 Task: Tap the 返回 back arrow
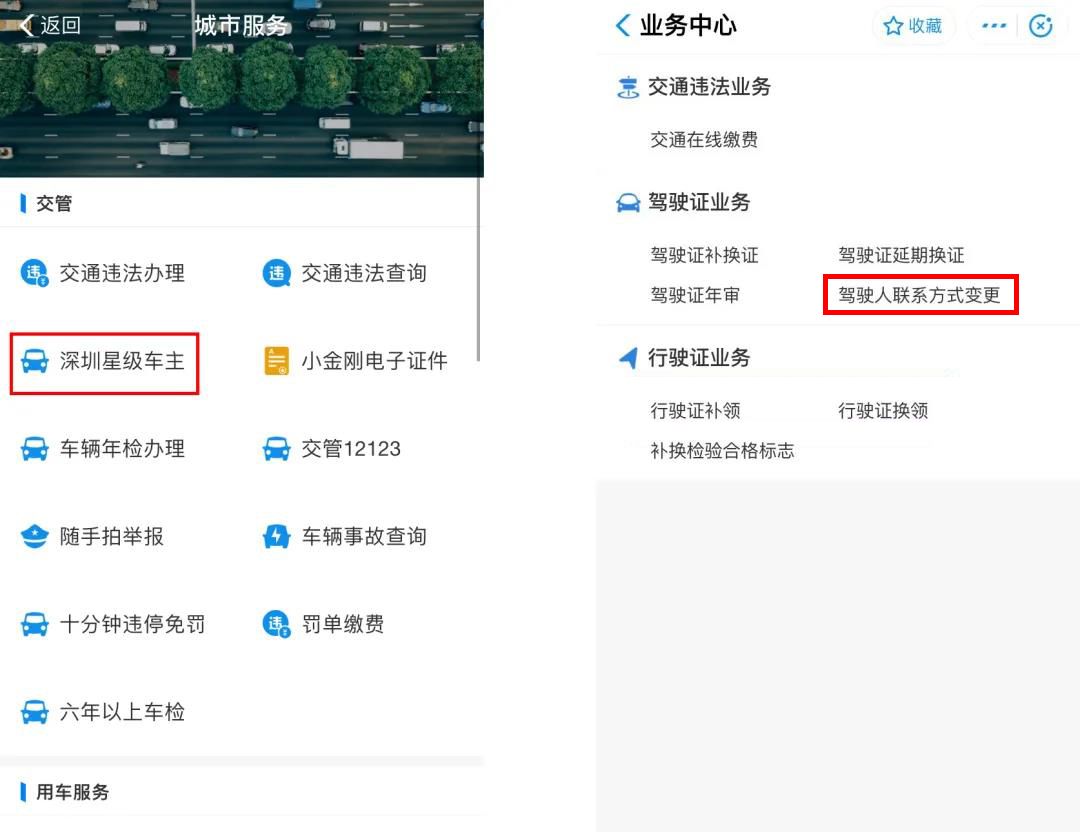pos(28,25)
